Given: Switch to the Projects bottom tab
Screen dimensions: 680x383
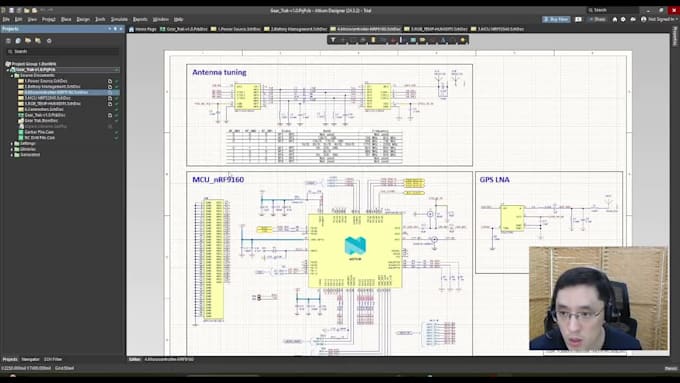Looking at the screenshot, I should tap(10, 359).
